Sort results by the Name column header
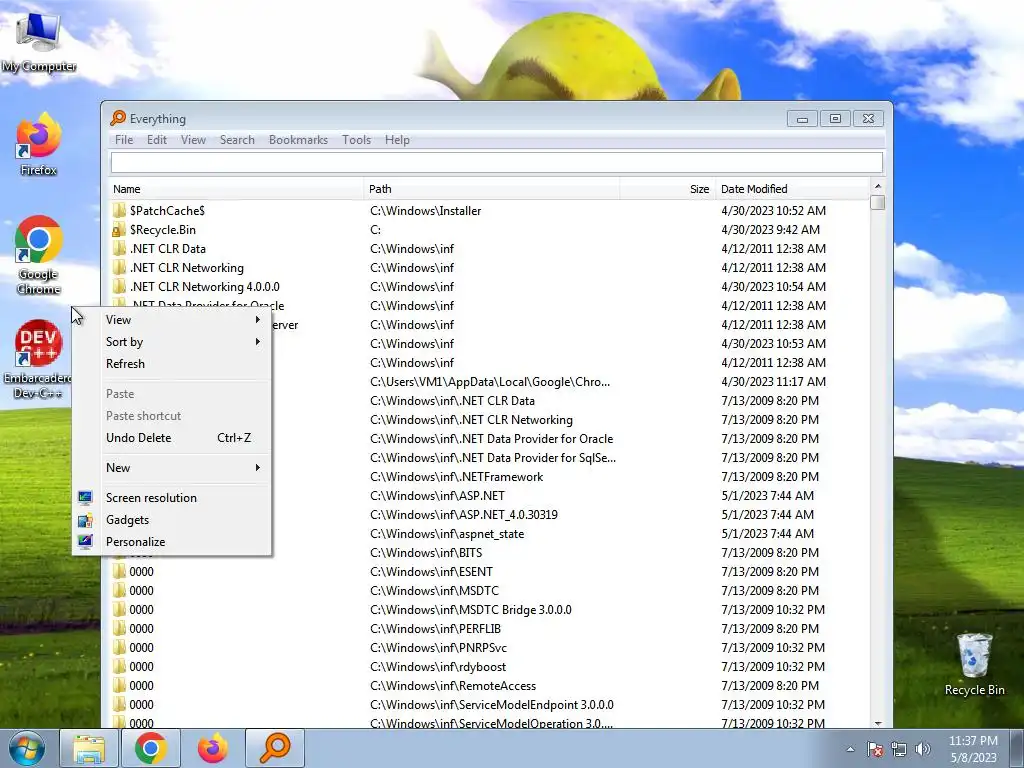This screenshot has height=768, width=1024. click(236, 189)
